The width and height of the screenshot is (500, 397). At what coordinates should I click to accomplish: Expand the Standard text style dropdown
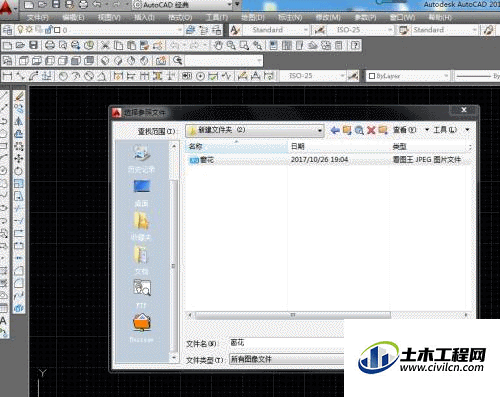pyautogui.click(x=305, y=30)
